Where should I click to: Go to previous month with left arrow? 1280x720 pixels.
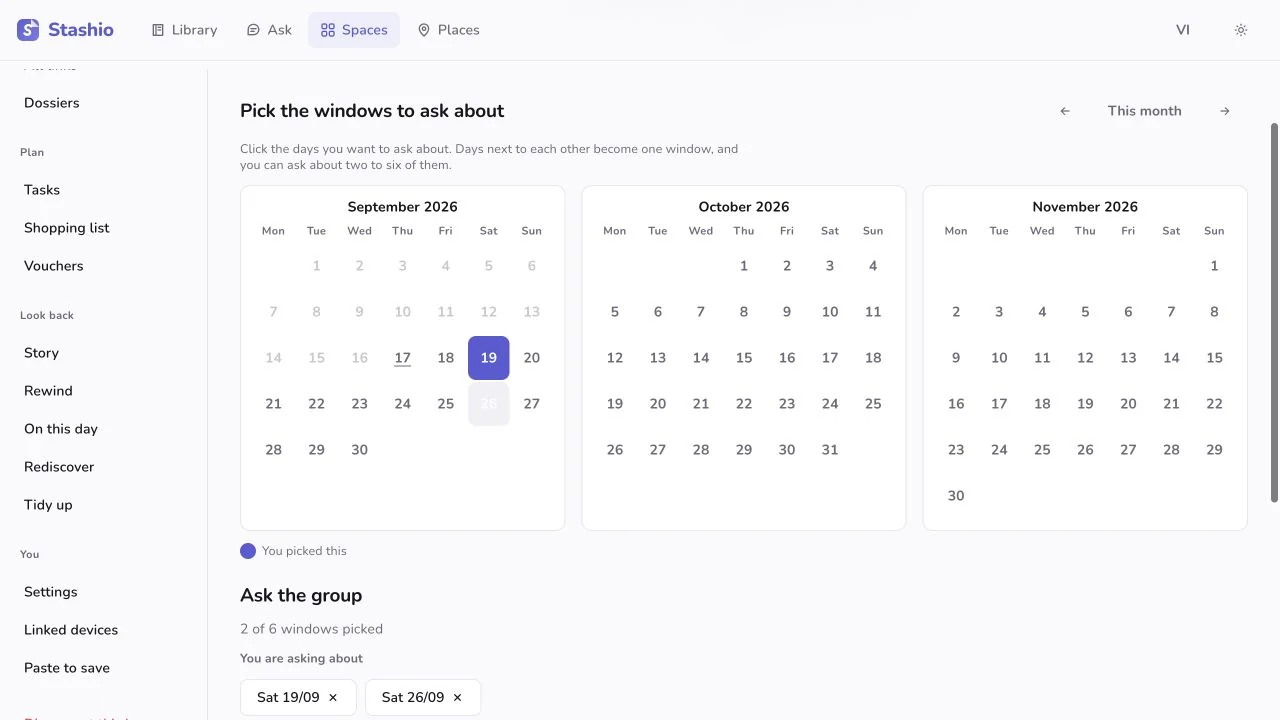[x=1065, y=111]
